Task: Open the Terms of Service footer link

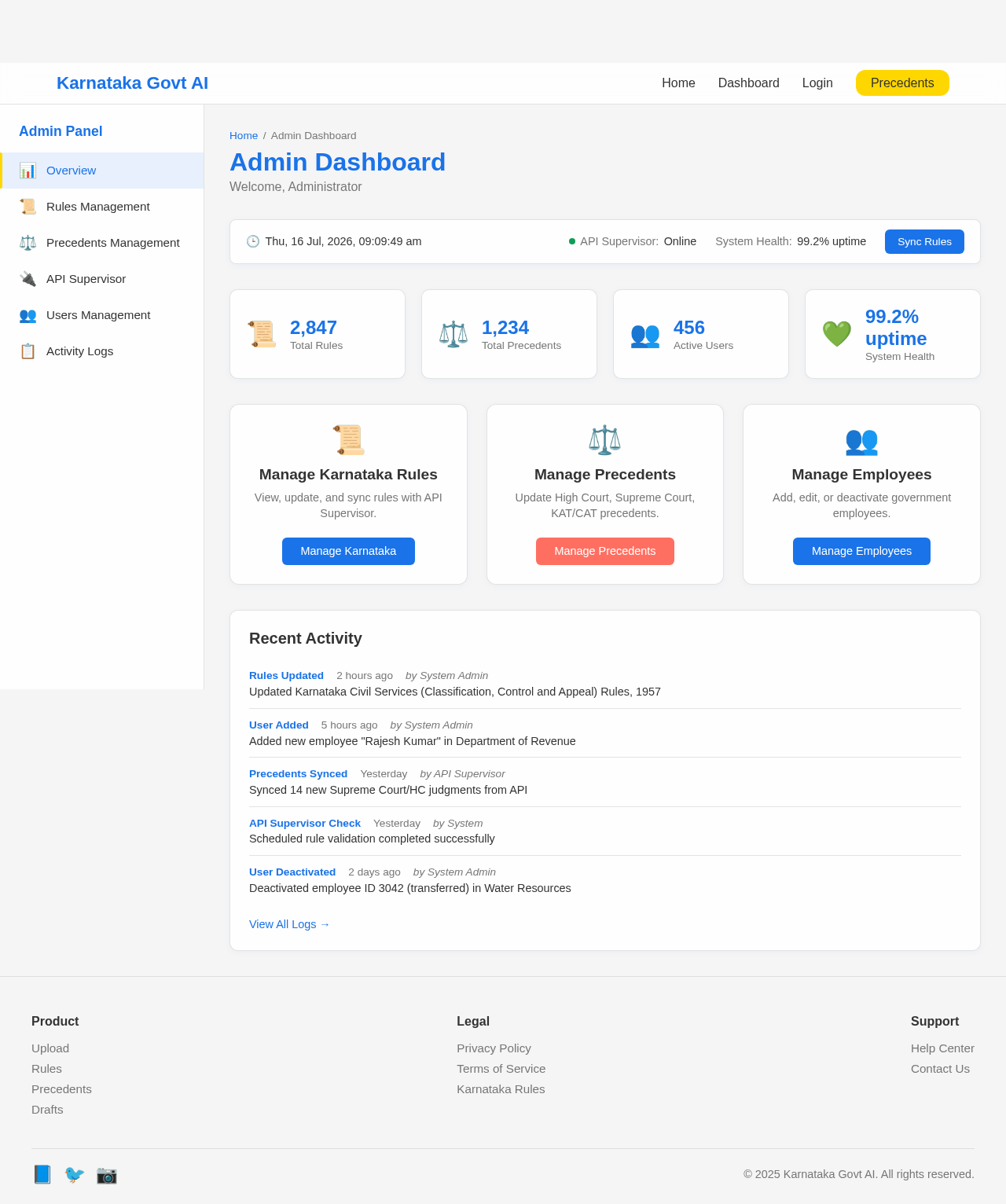Action: [x=501, y=1069]
